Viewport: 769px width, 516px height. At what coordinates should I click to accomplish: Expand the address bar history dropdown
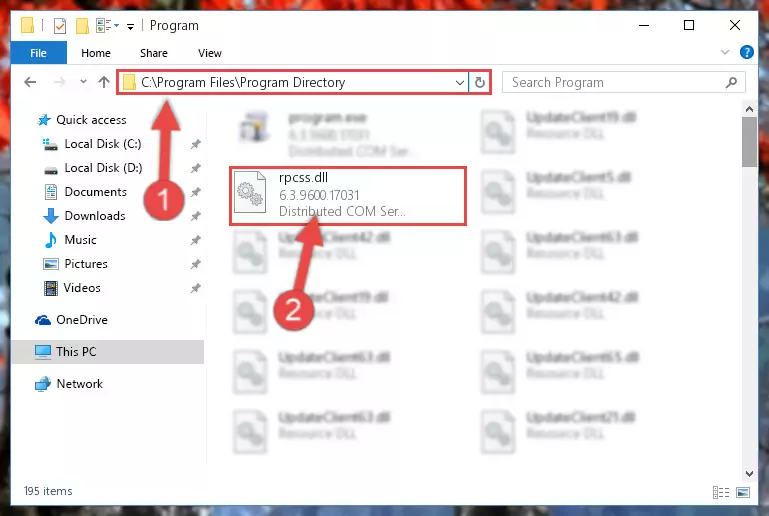pos(460,82)
